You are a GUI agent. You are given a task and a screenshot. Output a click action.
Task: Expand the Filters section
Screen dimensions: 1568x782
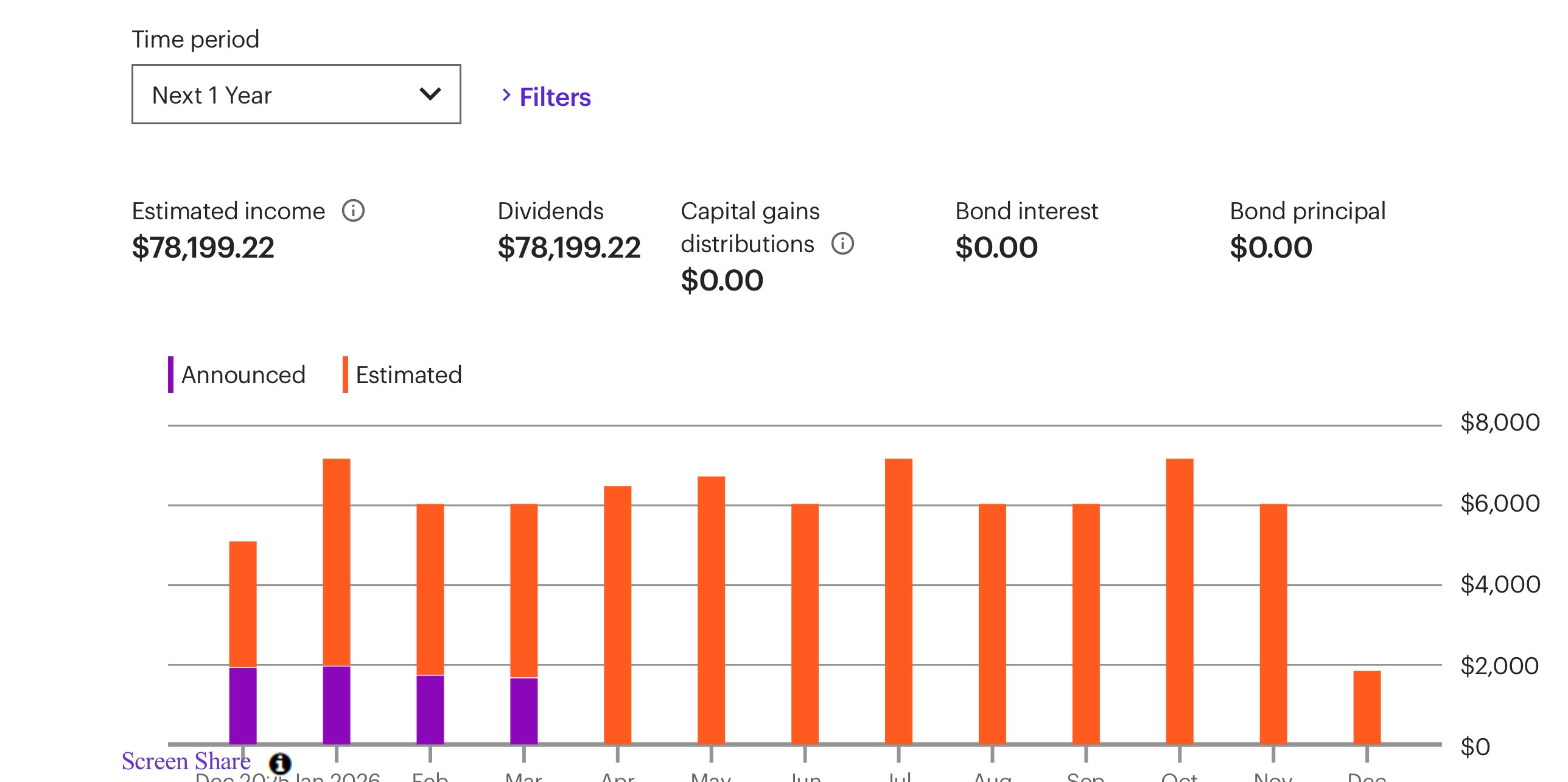pyautogui.click(x=546, y=97)
